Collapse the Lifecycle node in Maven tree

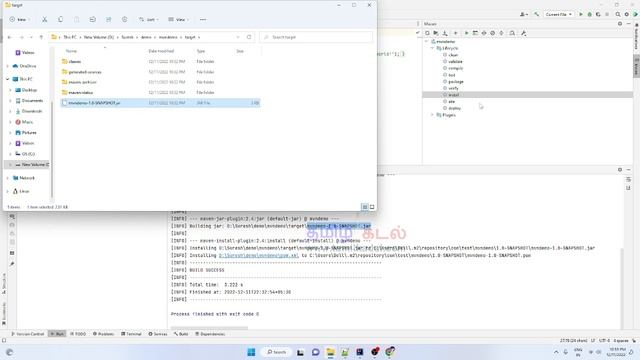click(x=432, y=48)
